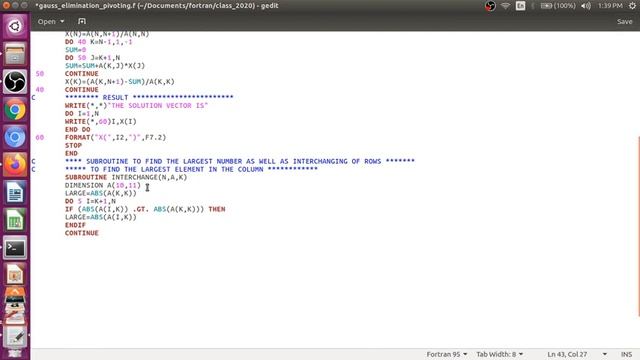Viewport: 640px width, 360px height.
Task: Open the Fortran 95 language selector
Action: coord(447,354)
